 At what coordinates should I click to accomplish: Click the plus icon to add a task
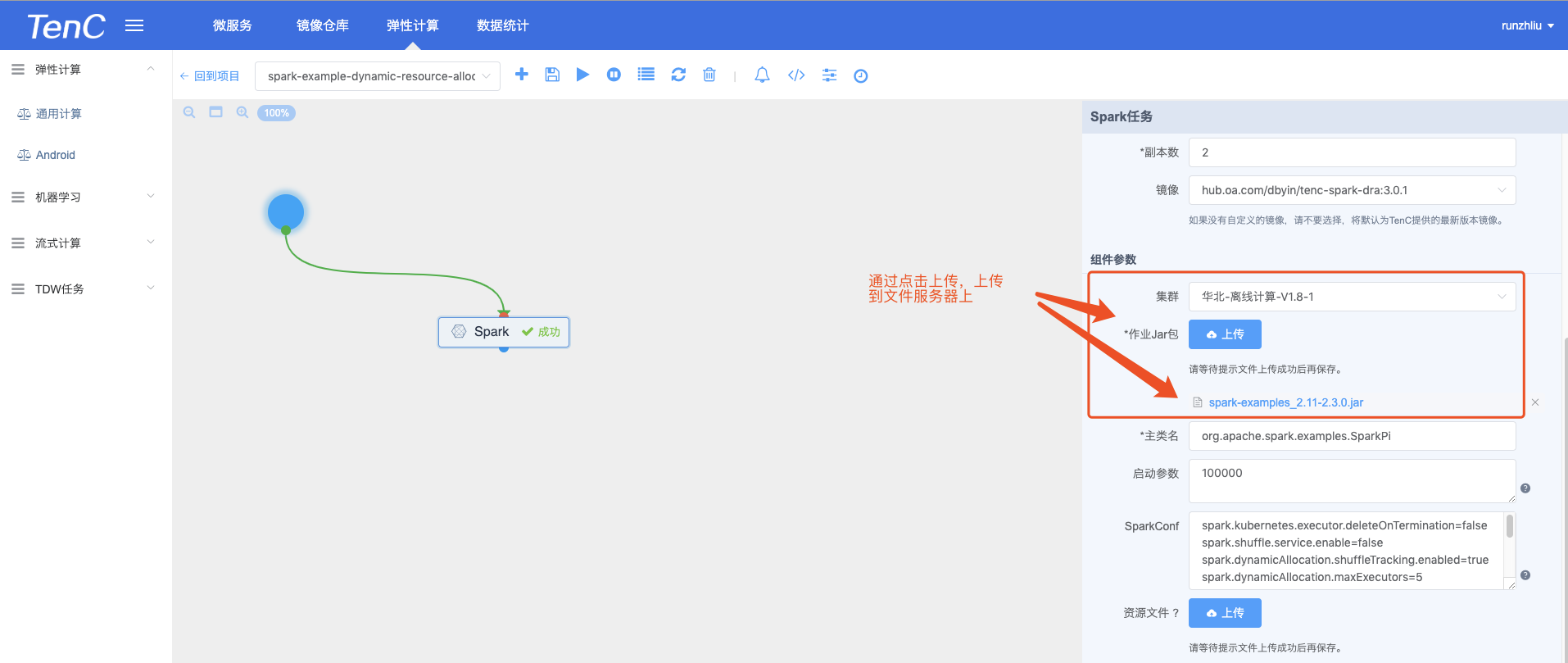[521, 75]
